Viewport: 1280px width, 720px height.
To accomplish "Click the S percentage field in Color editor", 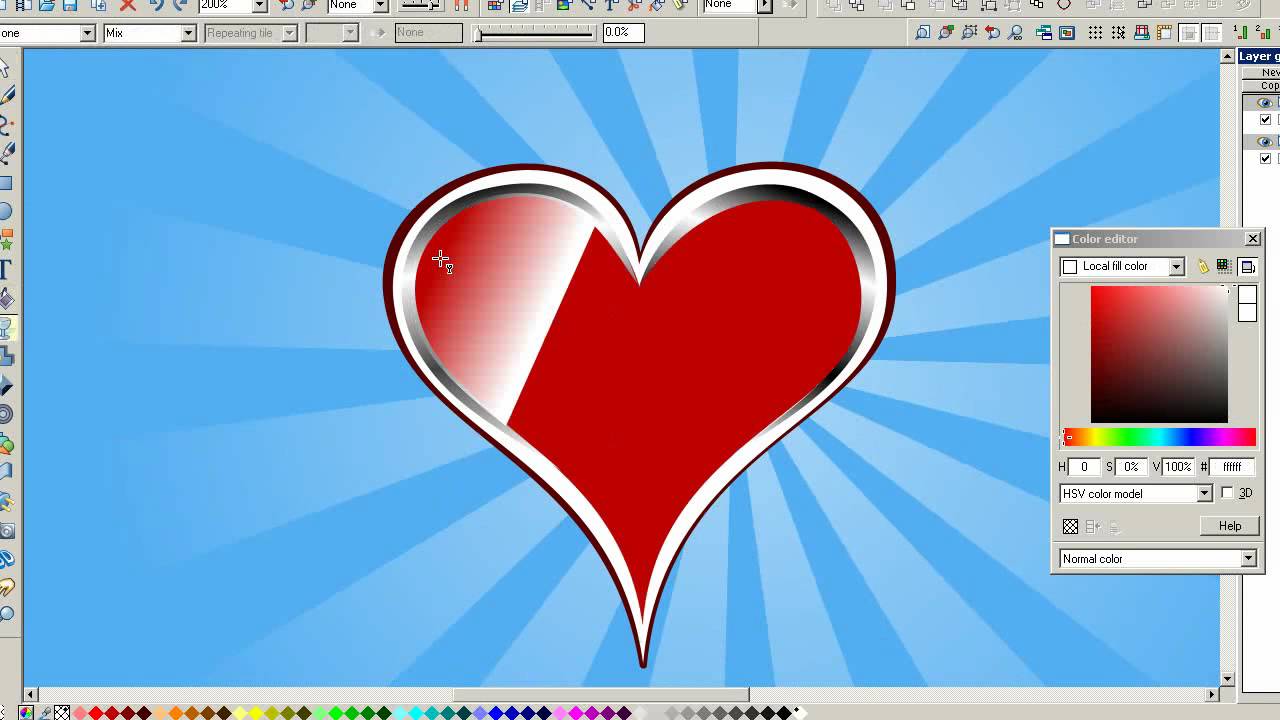I will 1131,467.
